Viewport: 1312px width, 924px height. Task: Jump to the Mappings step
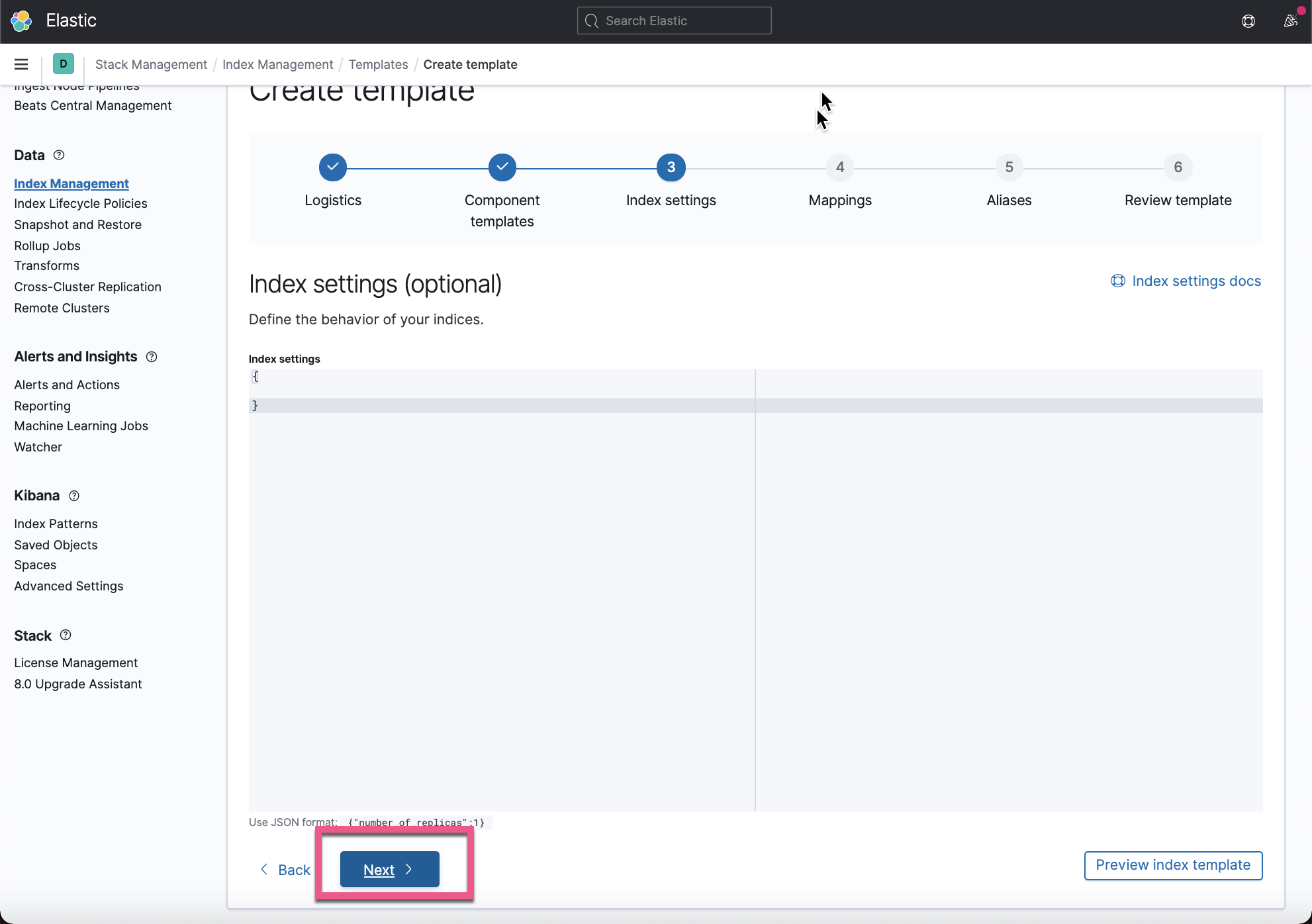click(x=839, y=167)
